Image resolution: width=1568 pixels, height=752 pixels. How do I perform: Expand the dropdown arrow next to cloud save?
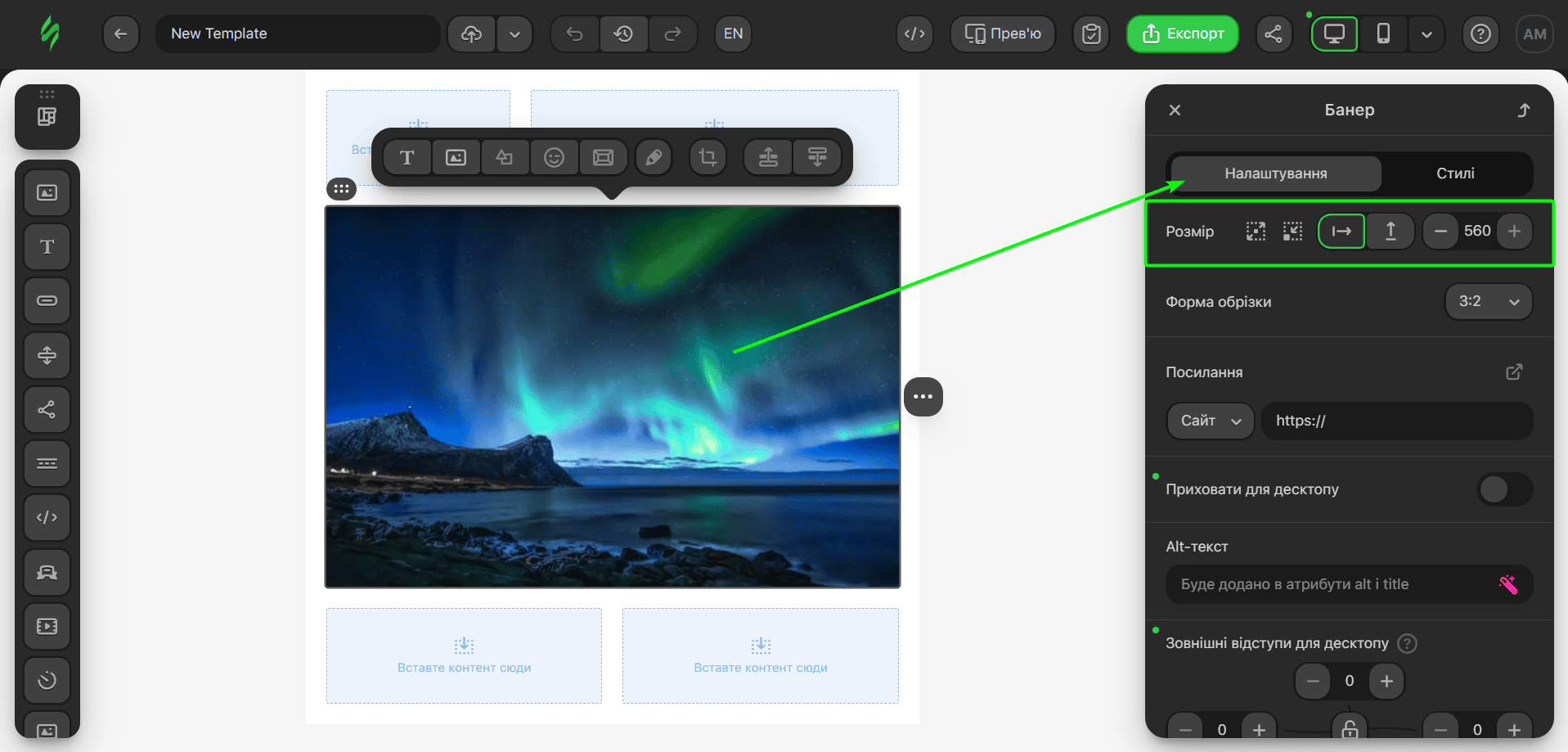pyautogui.click(x=514, y=34)
